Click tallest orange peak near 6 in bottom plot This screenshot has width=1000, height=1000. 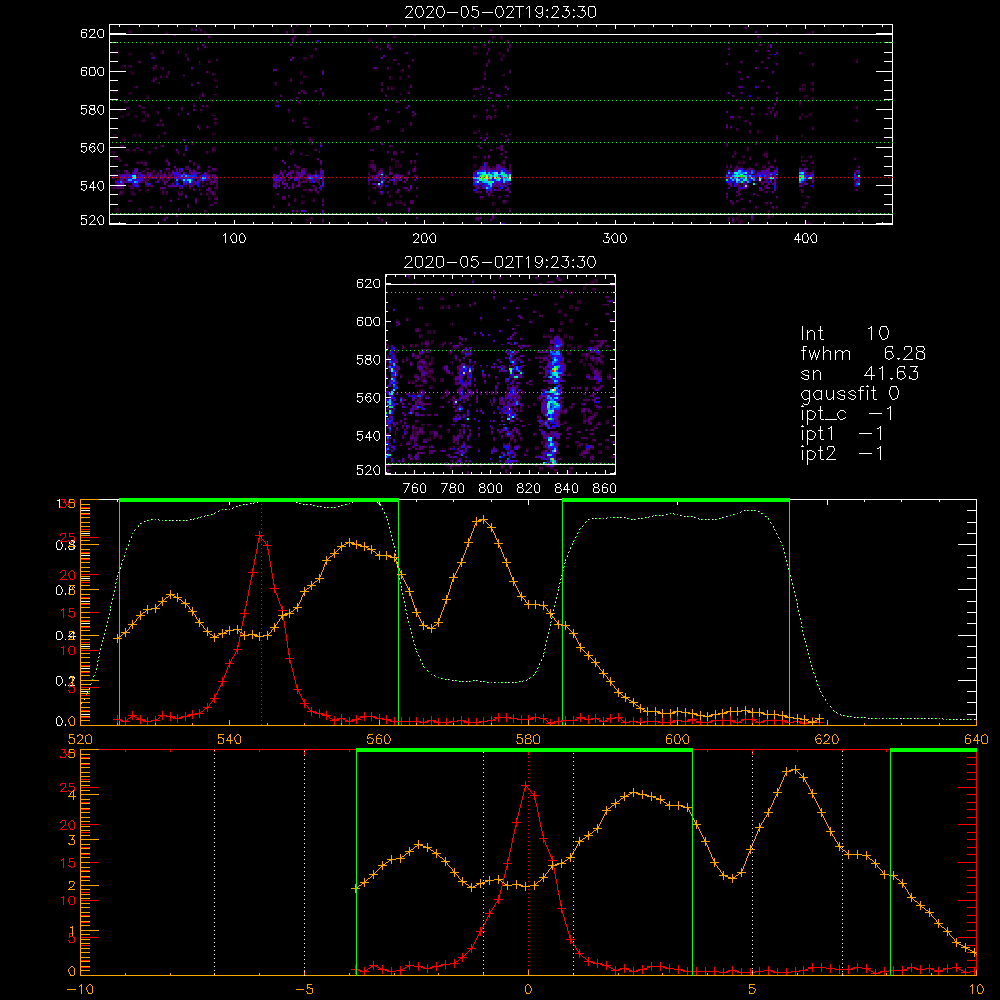pos(795,770)
